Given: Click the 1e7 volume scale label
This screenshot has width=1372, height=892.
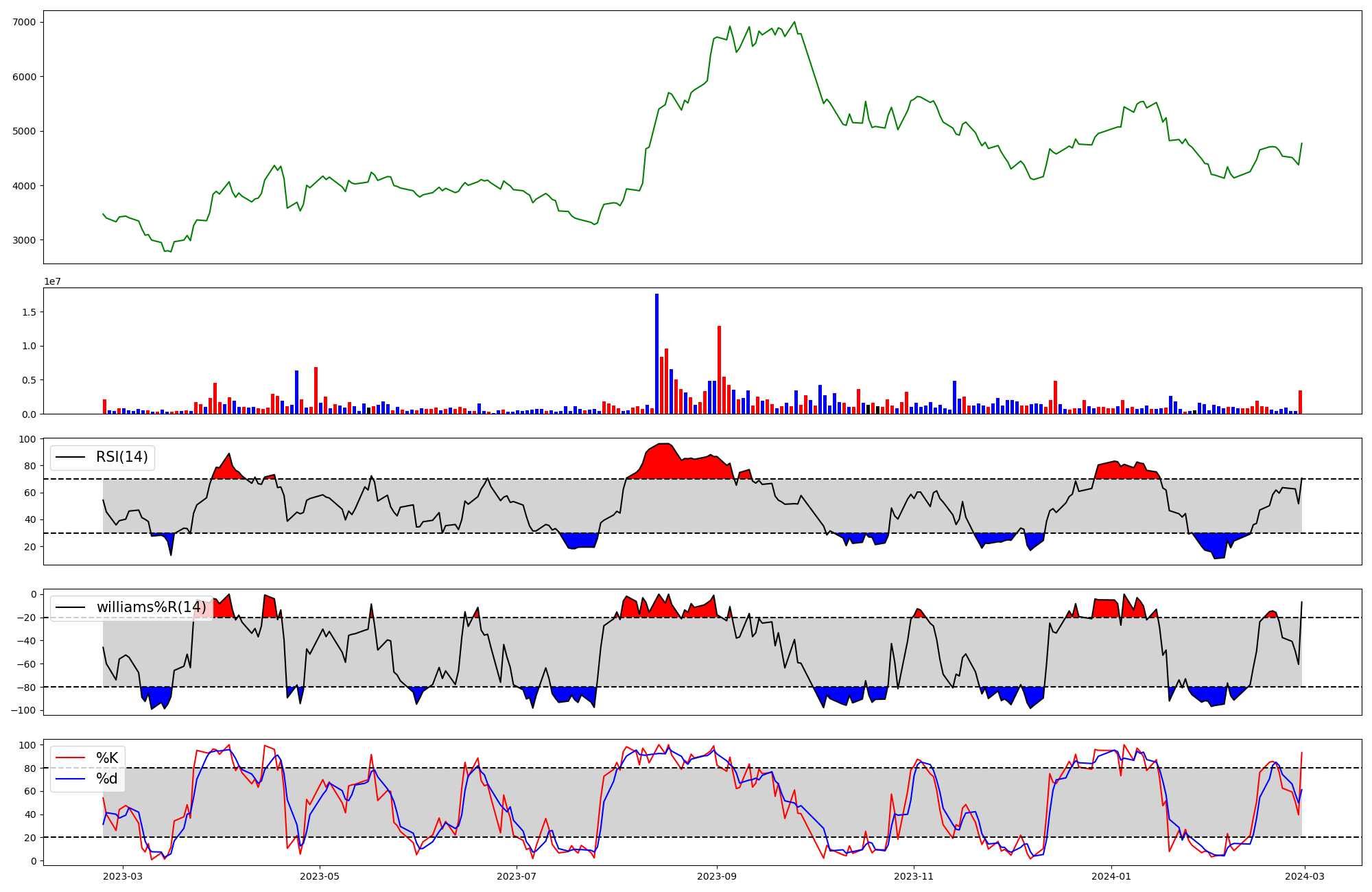Looking at the screenshot, I should point(53,281).
